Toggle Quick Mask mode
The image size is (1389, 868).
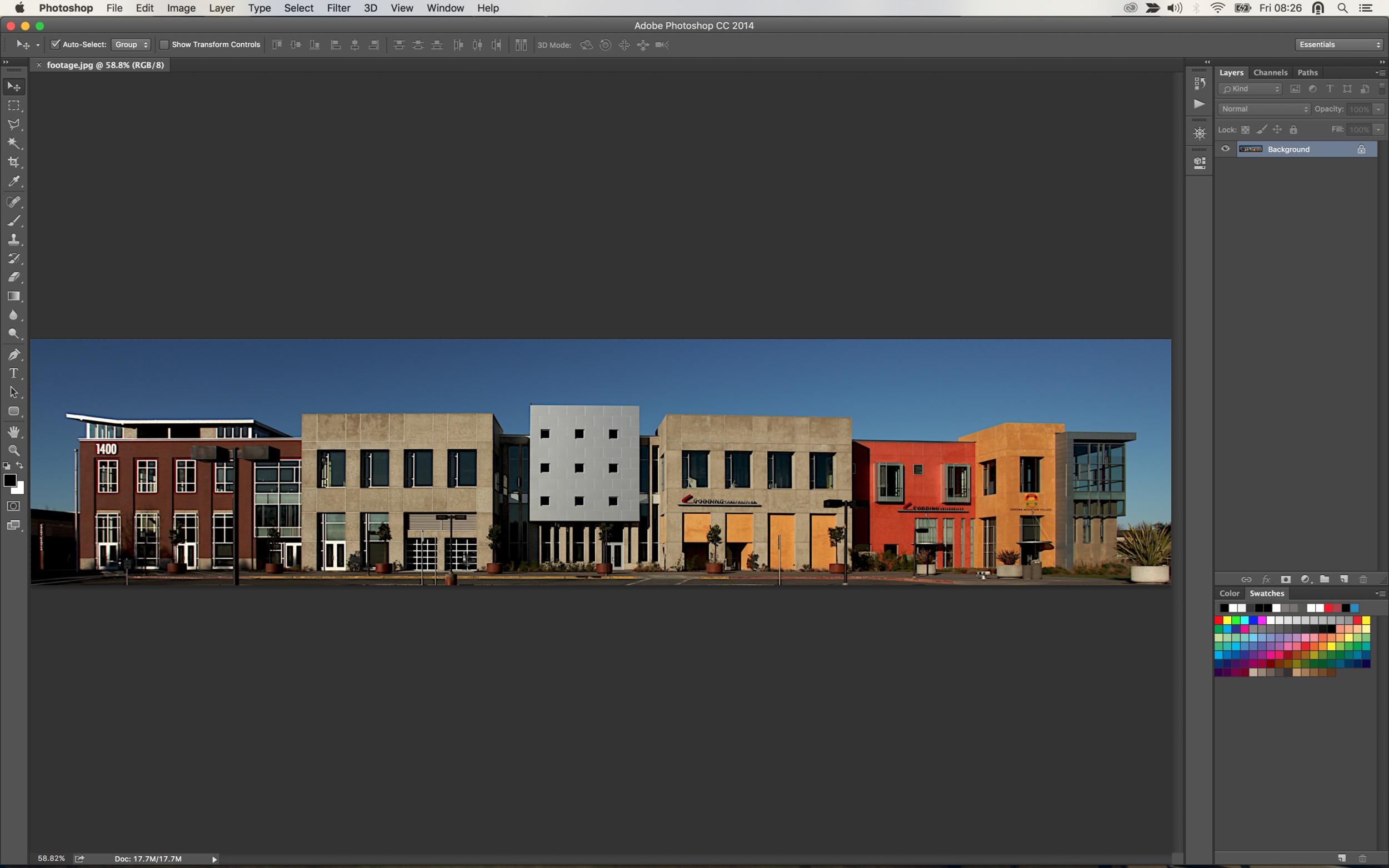tap(14, 506)
